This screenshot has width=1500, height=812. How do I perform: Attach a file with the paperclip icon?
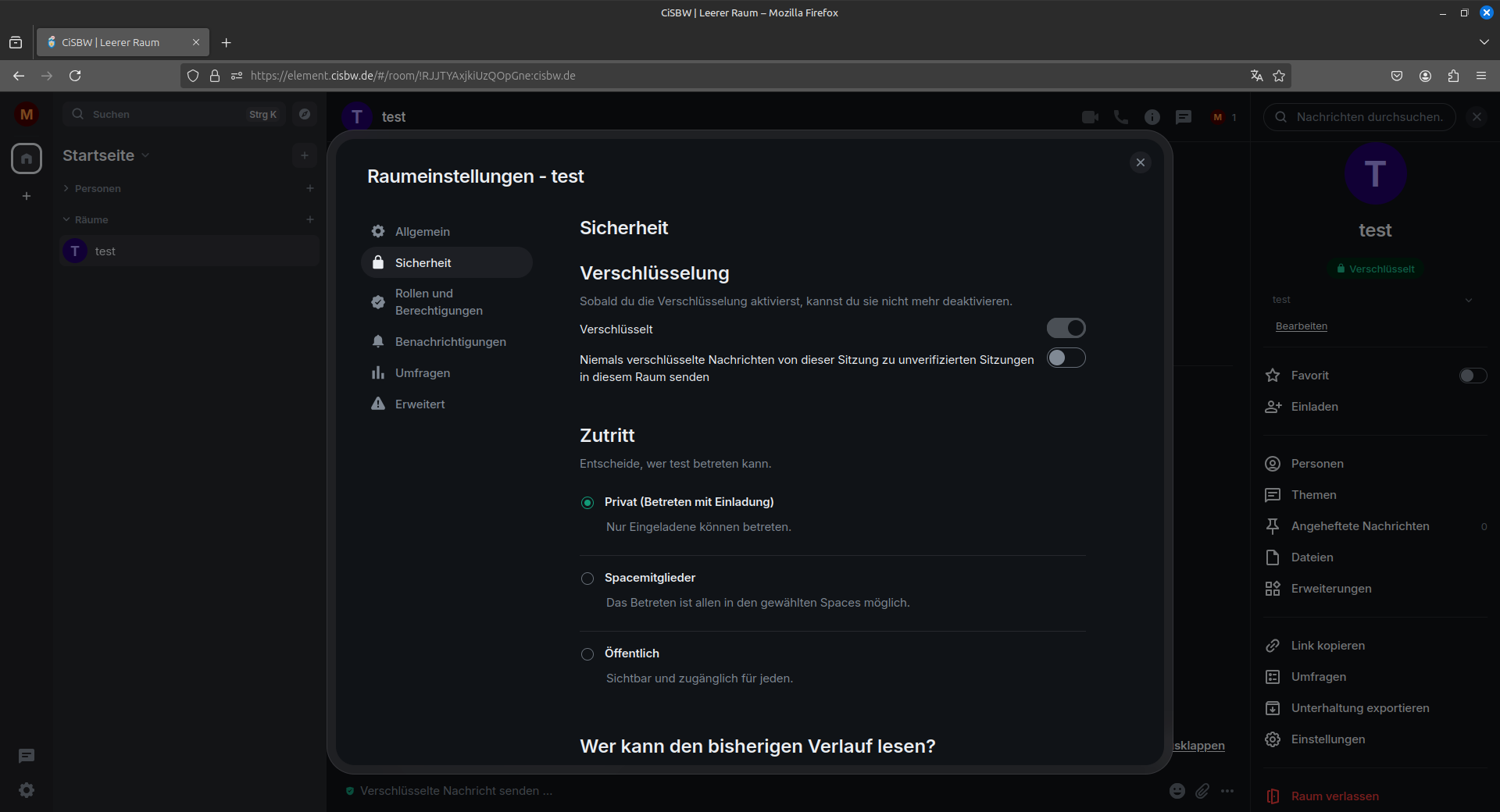pyautogui.click(x=1202, y=791)
